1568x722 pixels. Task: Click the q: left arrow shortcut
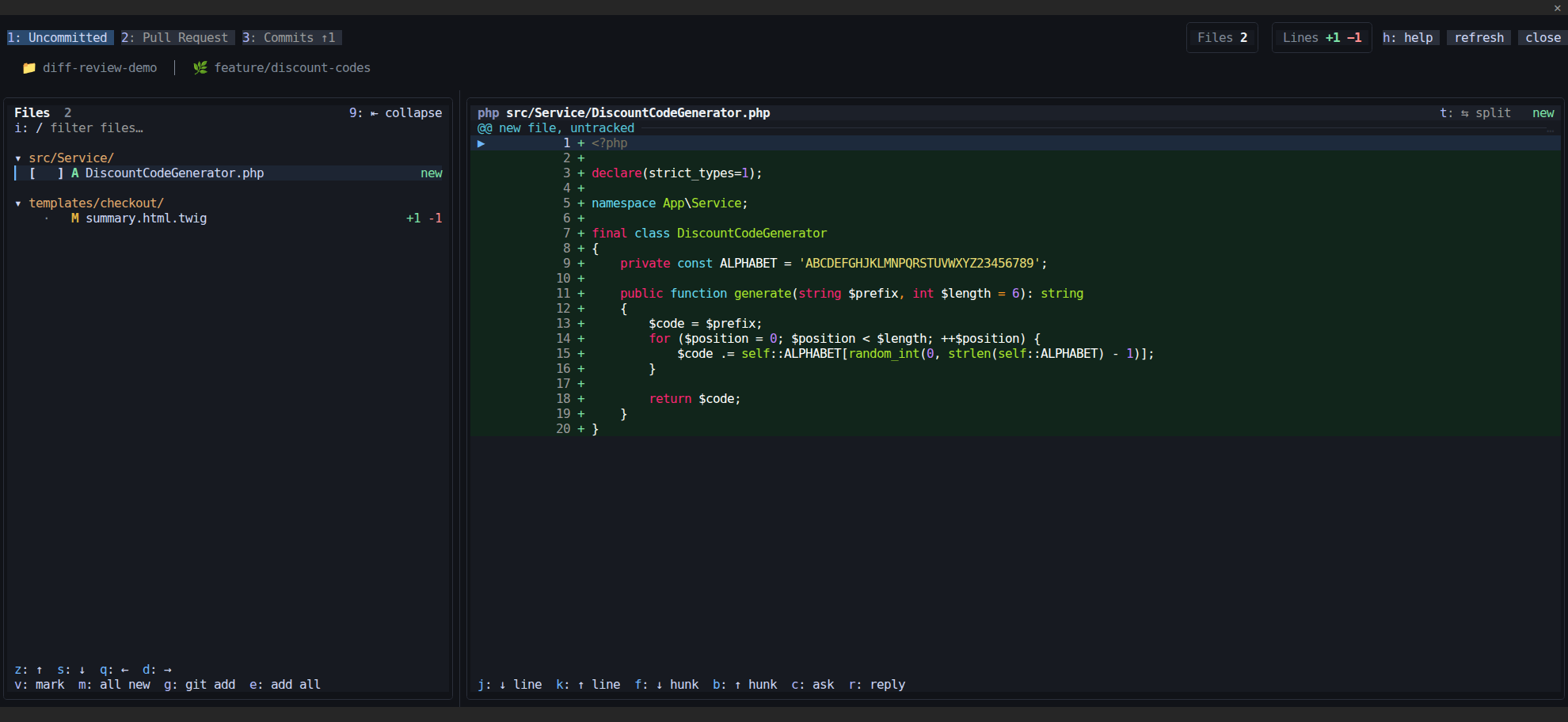click(x=114, y=670)
